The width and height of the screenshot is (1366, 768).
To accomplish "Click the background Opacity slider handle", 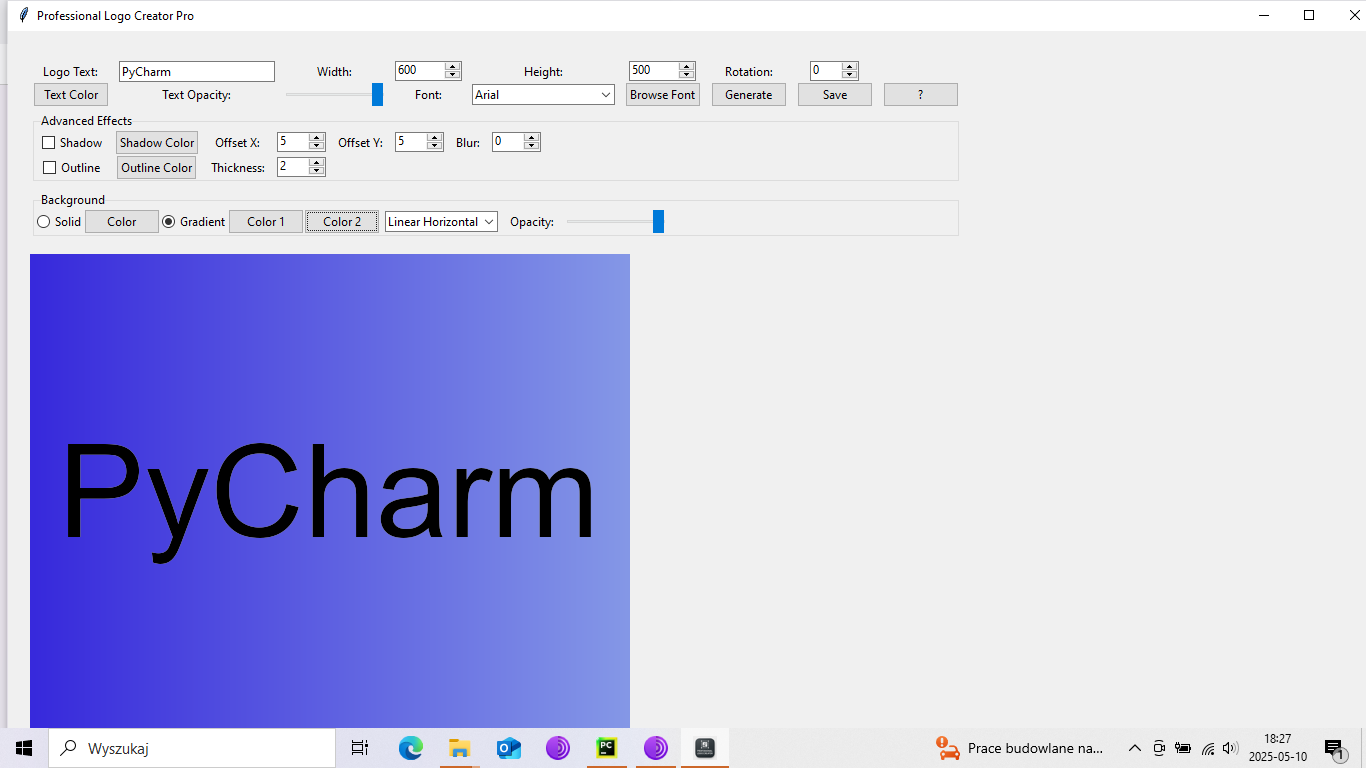I will pos(658,222).
